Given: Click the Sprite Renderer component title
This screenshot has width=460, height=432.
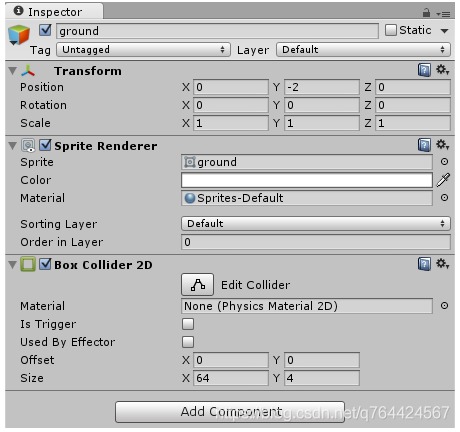Looking at the screenshot, I should click(x=105, y=146).
